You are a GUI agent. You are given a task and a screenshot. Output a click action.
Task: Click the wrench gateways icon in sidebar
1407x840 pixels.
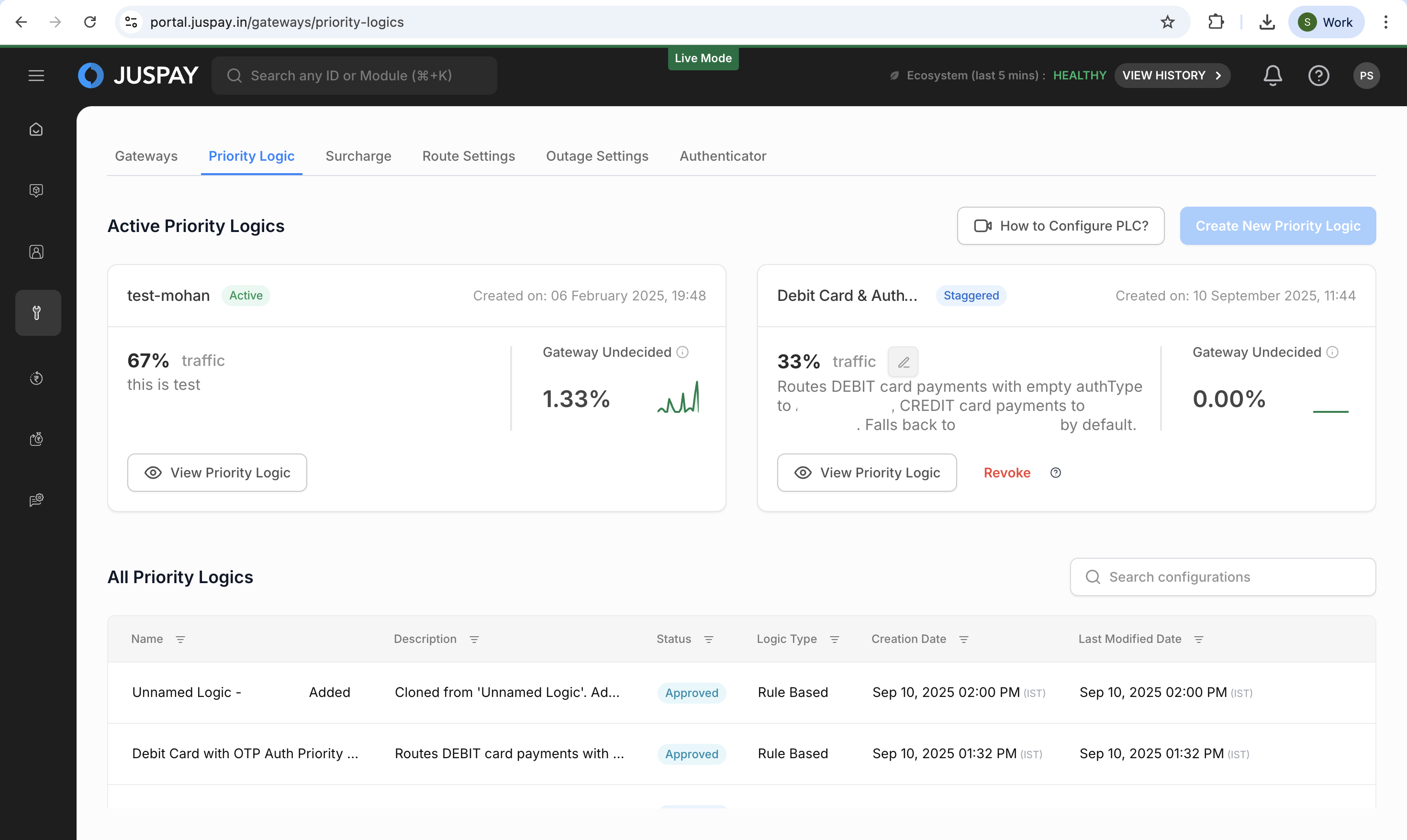(x=37, y=312)
